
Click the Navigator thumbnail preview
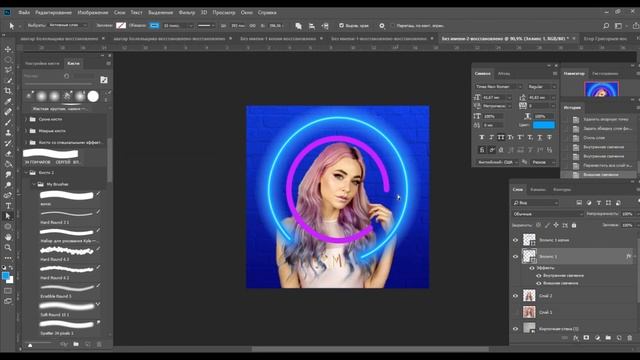tap(601, 89)
